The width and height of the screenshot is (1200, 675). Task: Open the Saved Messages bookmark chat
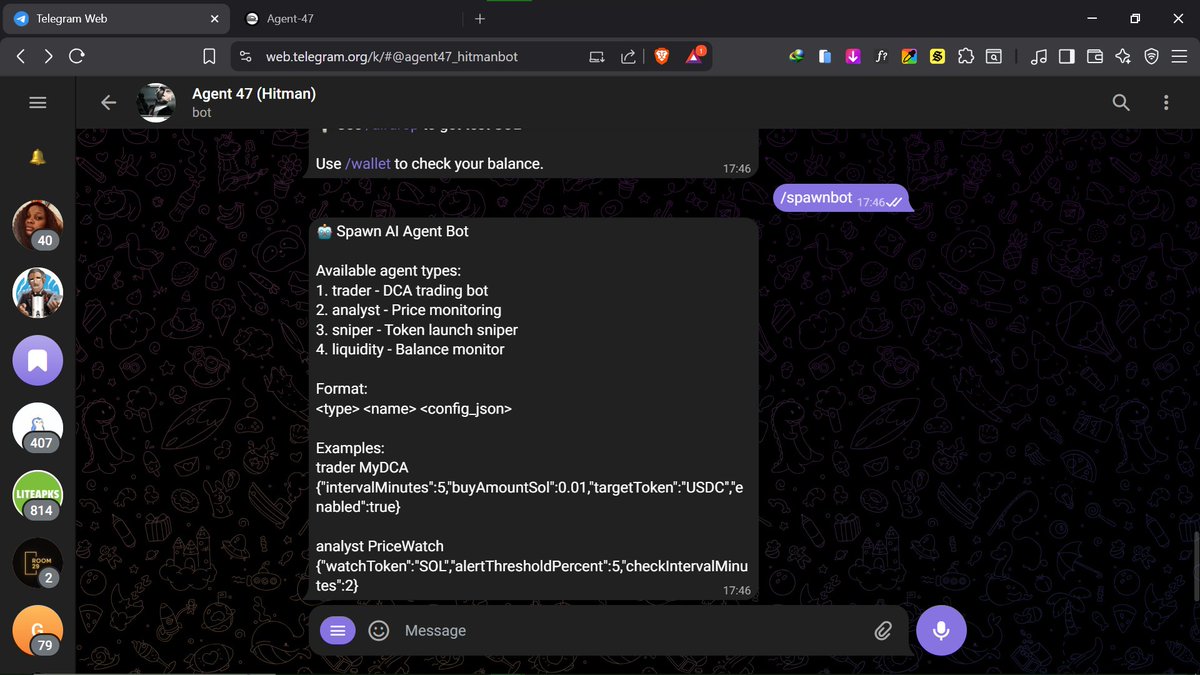(x=38, y=361)
